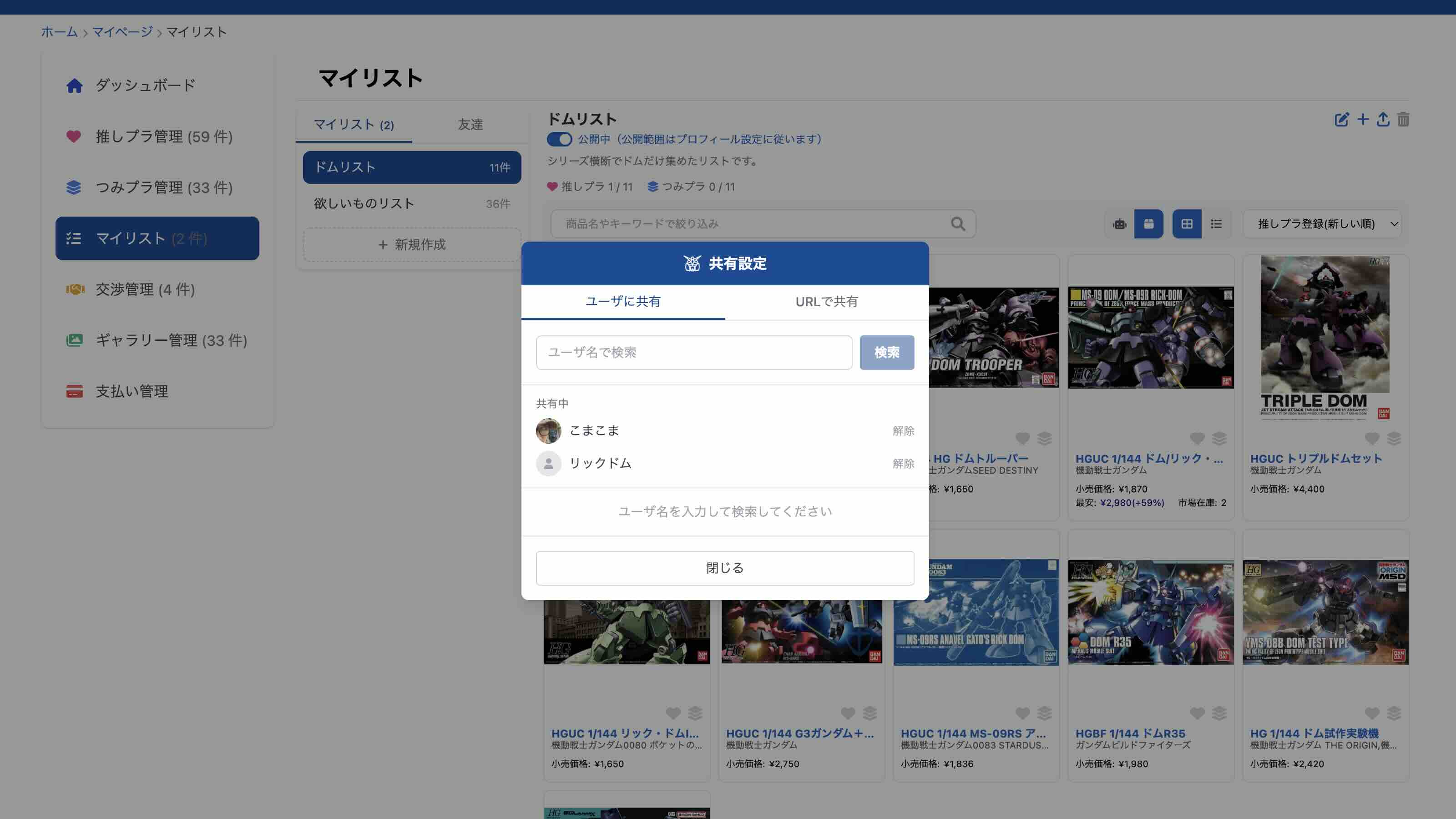The width and height of the screenshot is (1456, 819).
Task: Select 欲しいものリスト in list panel
Action: 412,203
